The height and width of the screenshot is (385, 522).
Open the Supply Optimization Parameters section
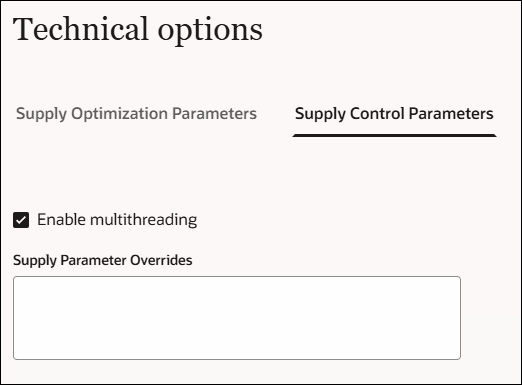pyautogui.click(x=136, y=114)
